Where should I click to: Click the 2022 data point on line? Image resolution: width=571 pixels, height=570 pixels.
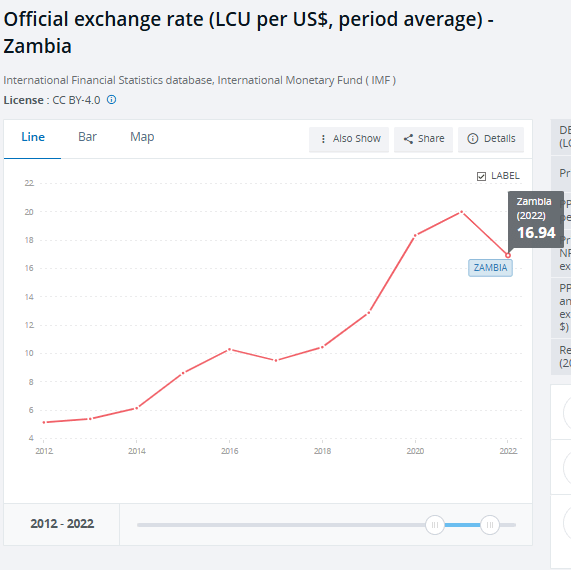point(508,255)
